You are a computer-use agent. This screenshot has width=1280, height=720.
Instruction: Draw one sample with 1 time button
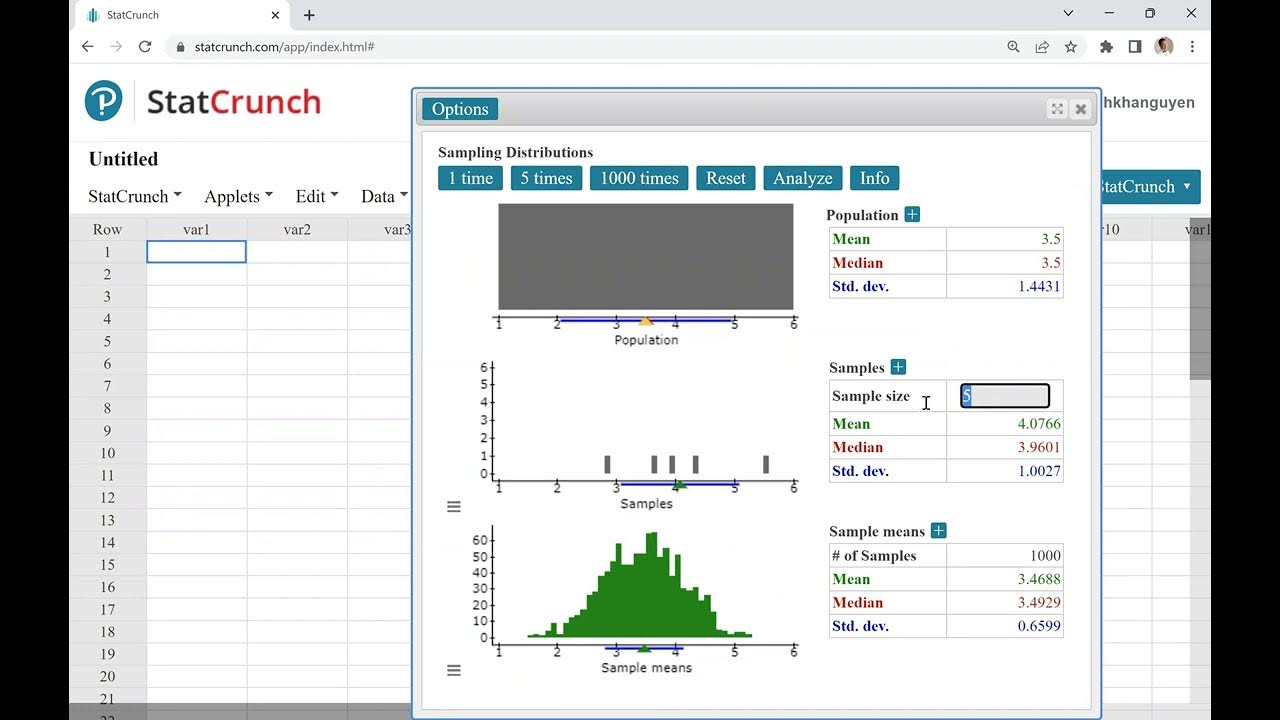pos(471,178)
